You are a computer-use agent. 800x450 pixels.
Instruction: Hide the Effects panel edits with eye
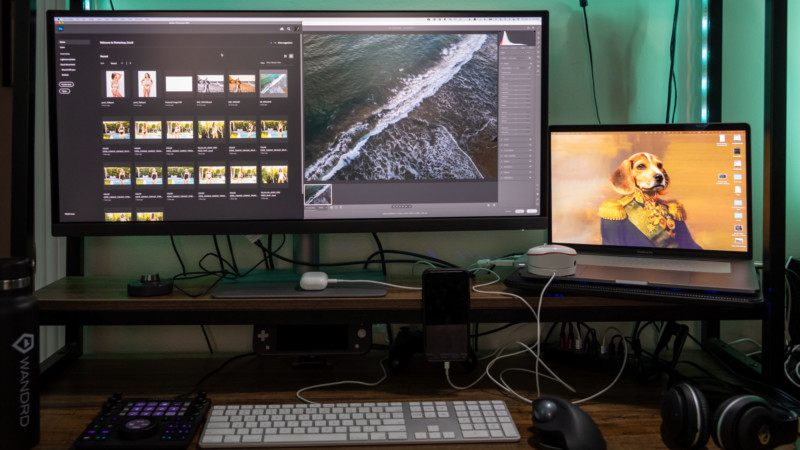tap(530, 172)
